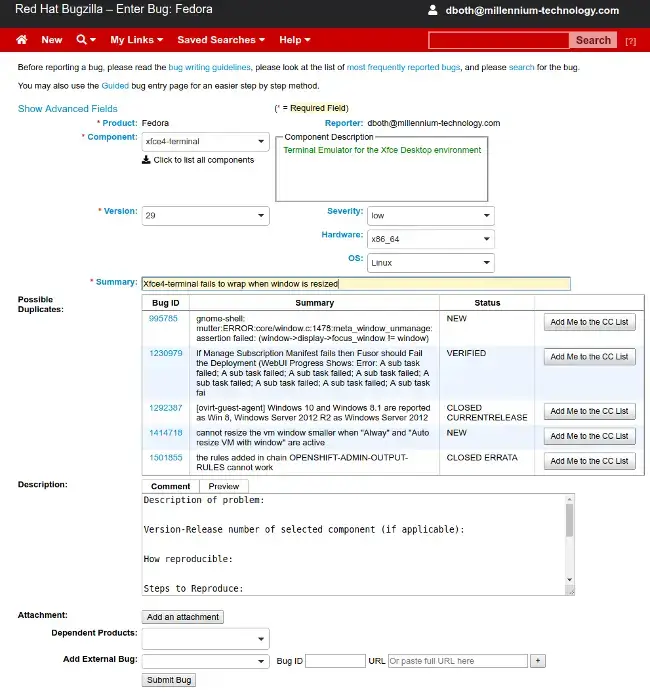The width and height of the screenshot is (650, 692).
Task: Open the My Links menu
Action: [x=136, y=40]
